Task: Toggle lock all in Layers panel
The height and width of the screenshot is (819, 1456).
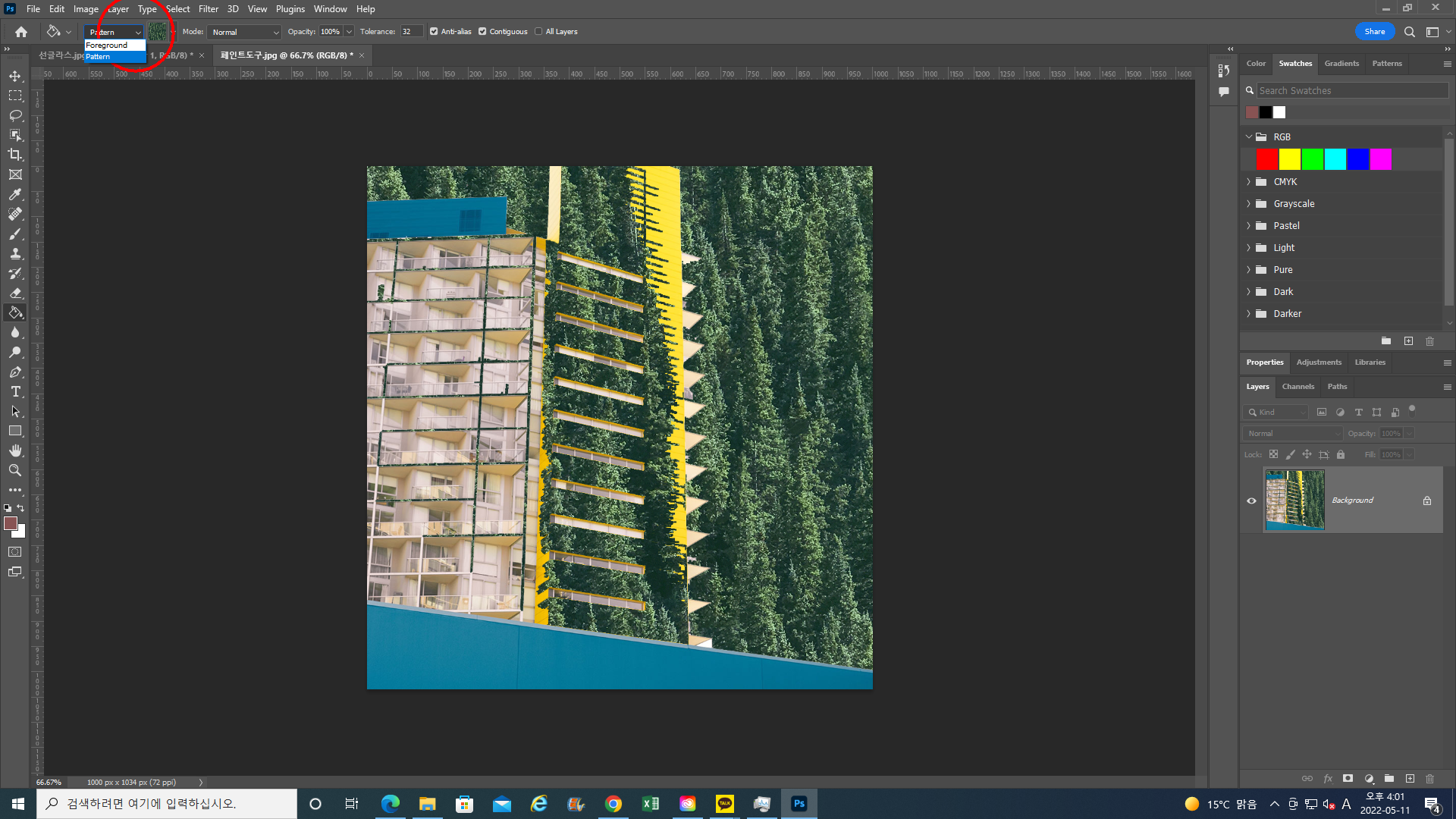Action: (x=1341, y=454)
